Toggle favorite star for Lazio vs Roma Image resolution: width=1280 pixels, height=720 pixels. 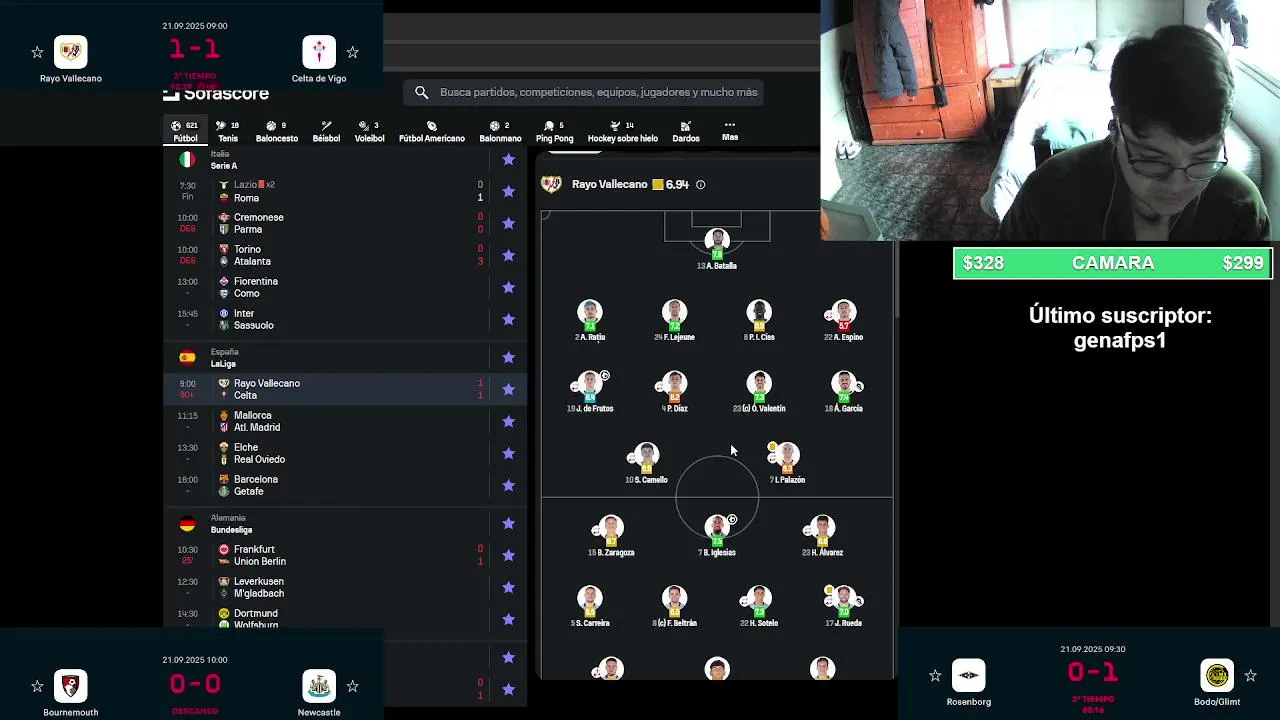pos(509,191)
